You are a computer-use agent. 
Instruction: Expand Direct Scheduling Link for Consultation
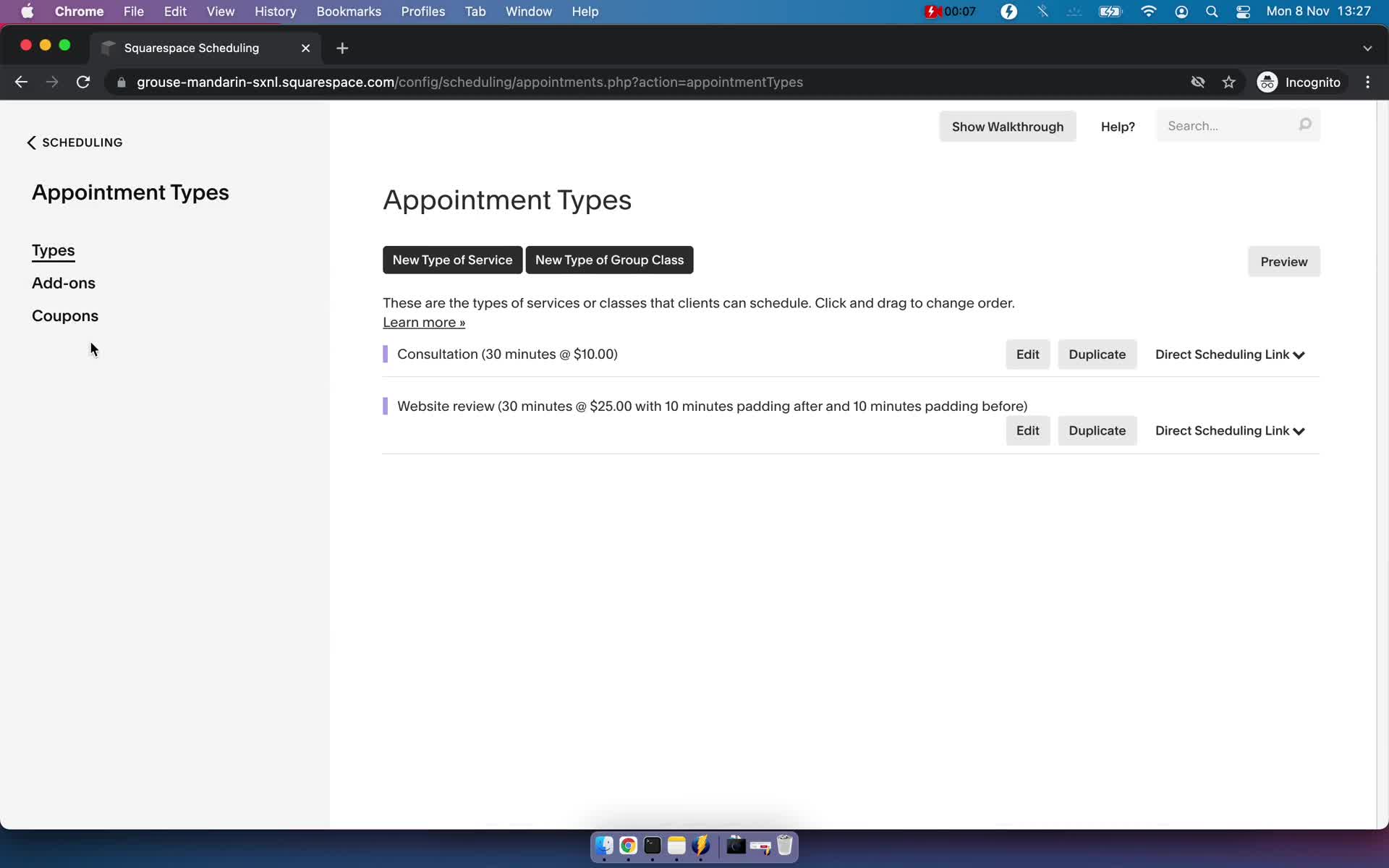click(x=1230, y=354)
